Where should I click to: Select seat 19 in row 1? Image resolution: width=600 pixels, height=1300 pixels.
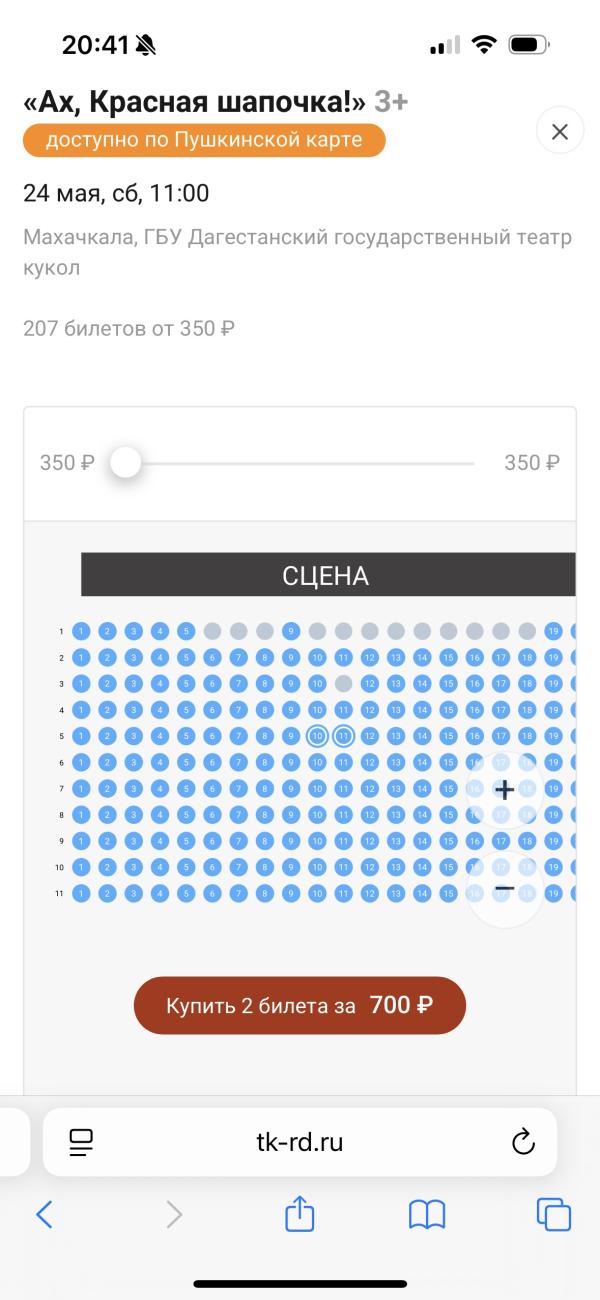pyautogui.click(x=553, y=631)
